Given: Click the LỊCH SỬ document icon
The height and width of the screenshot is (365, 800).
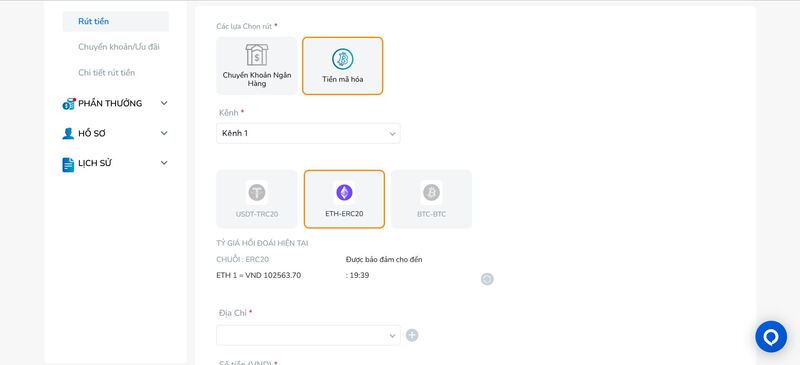Looking at the screenshot, I should pyautogui.click(x=68, y=164).
